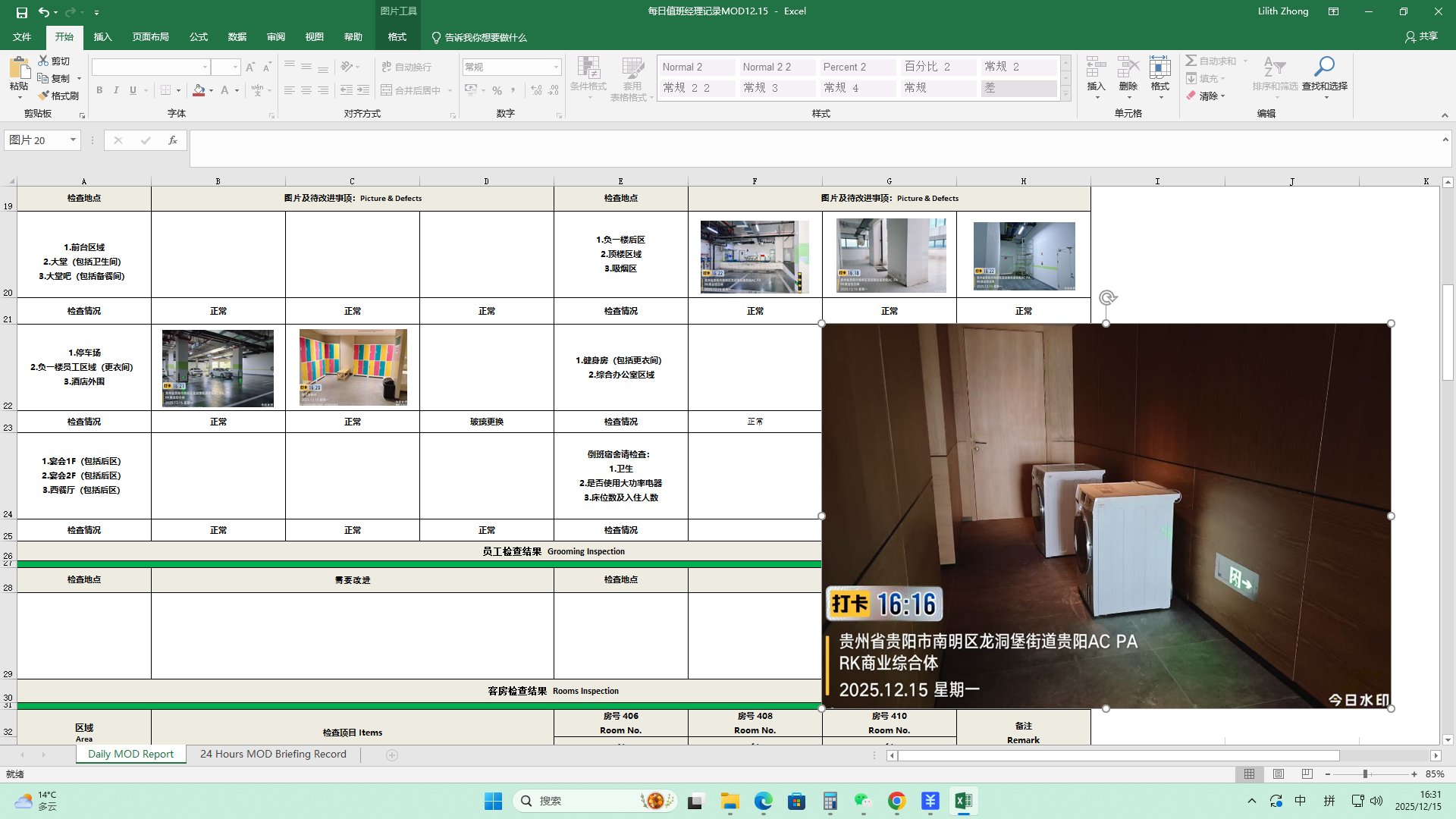Click the Conditional Formatting icon

coord(588,68)
